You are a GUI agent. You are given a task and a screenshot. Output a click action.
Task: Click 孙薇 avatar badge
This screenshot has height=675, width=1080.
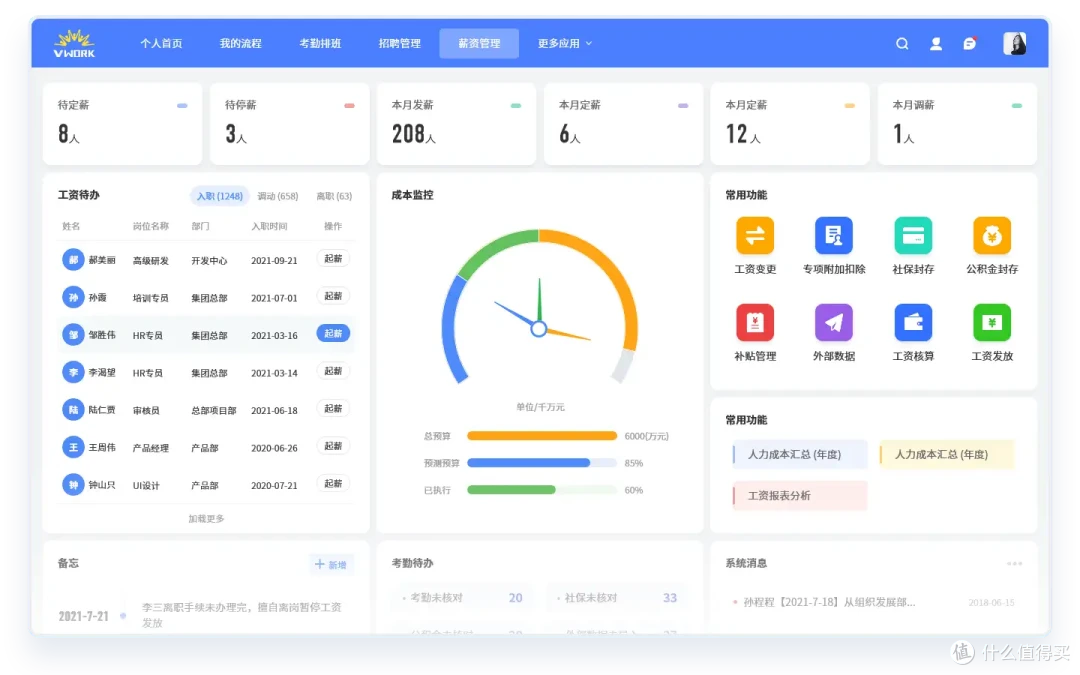[73, 297]
